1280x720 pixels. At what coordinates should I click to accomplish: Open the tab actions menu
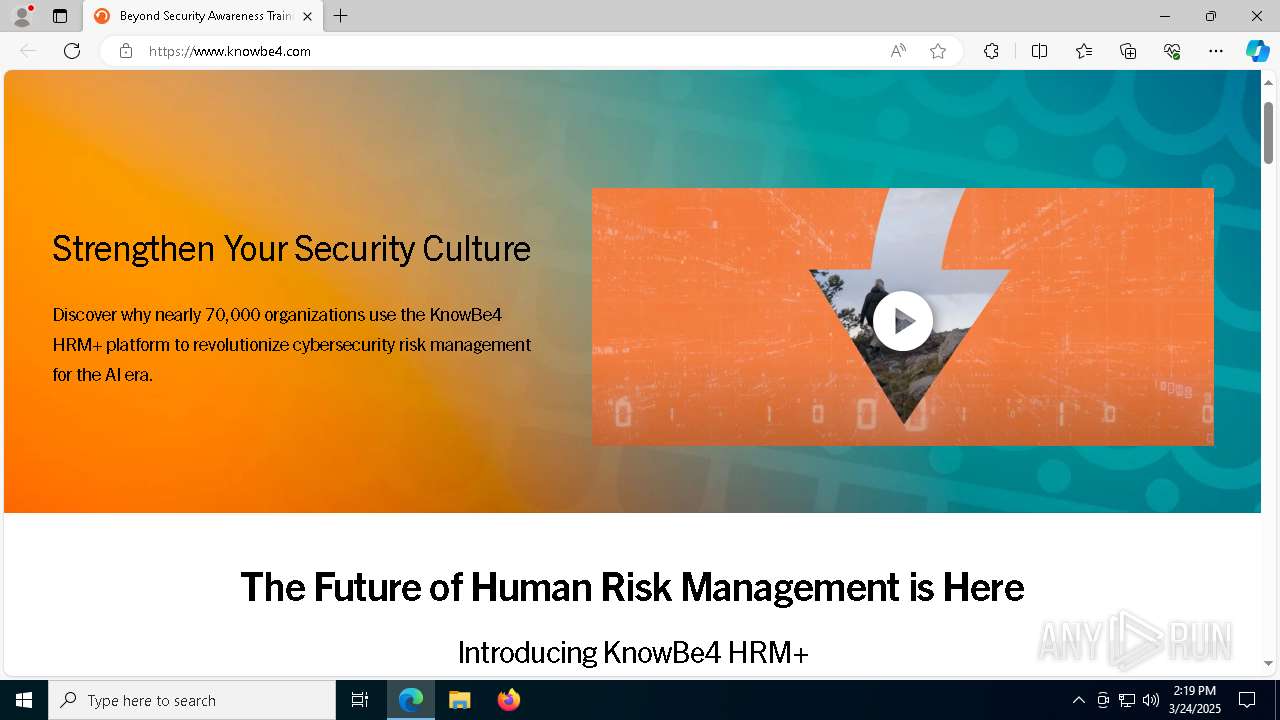pyautogui.click(x=60, y=16)
